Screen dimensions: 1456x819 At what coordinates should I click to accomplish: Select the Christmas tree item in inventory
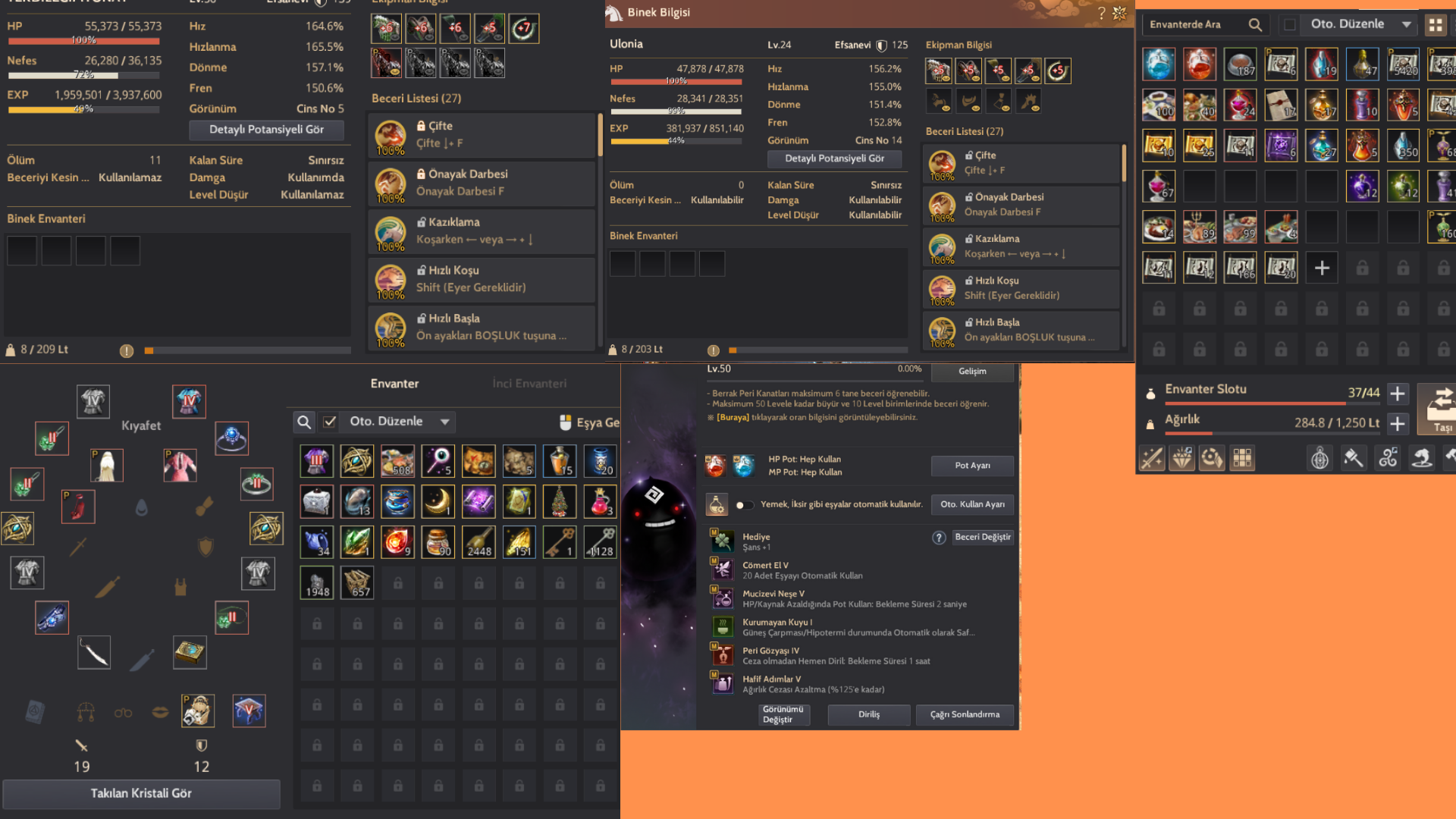click(560, 501)
